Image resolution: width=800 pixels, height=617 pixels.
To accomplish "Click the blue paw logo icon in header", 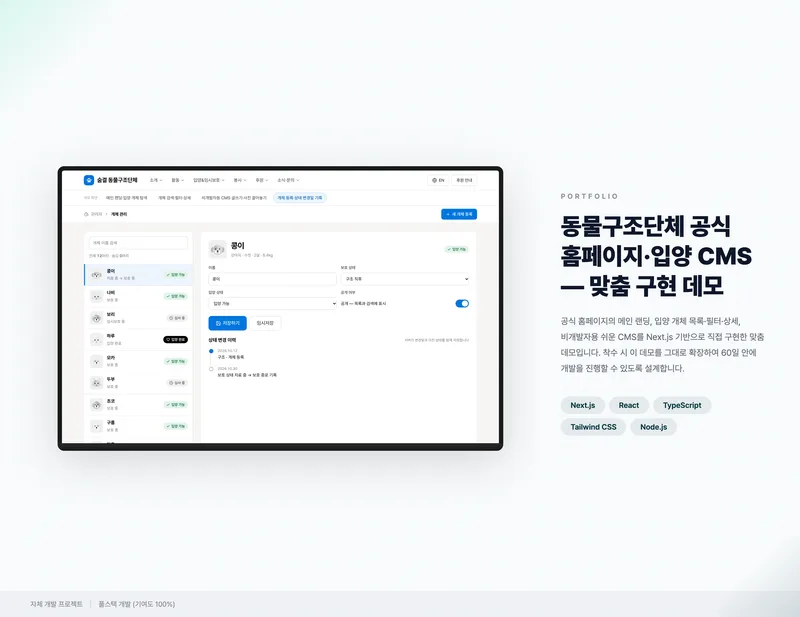I will tap(89, 180).
